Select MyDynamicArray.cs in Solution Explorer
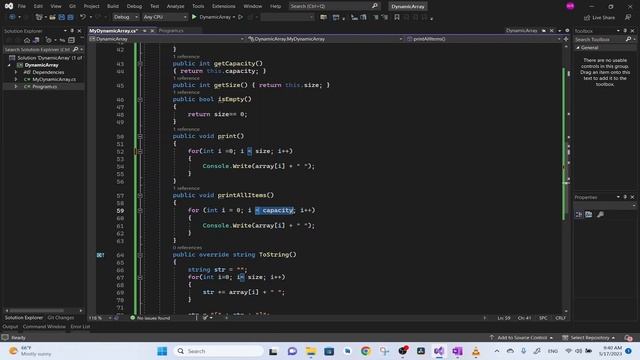This screenshot has height=360, width=640. [x=54, y=80]
